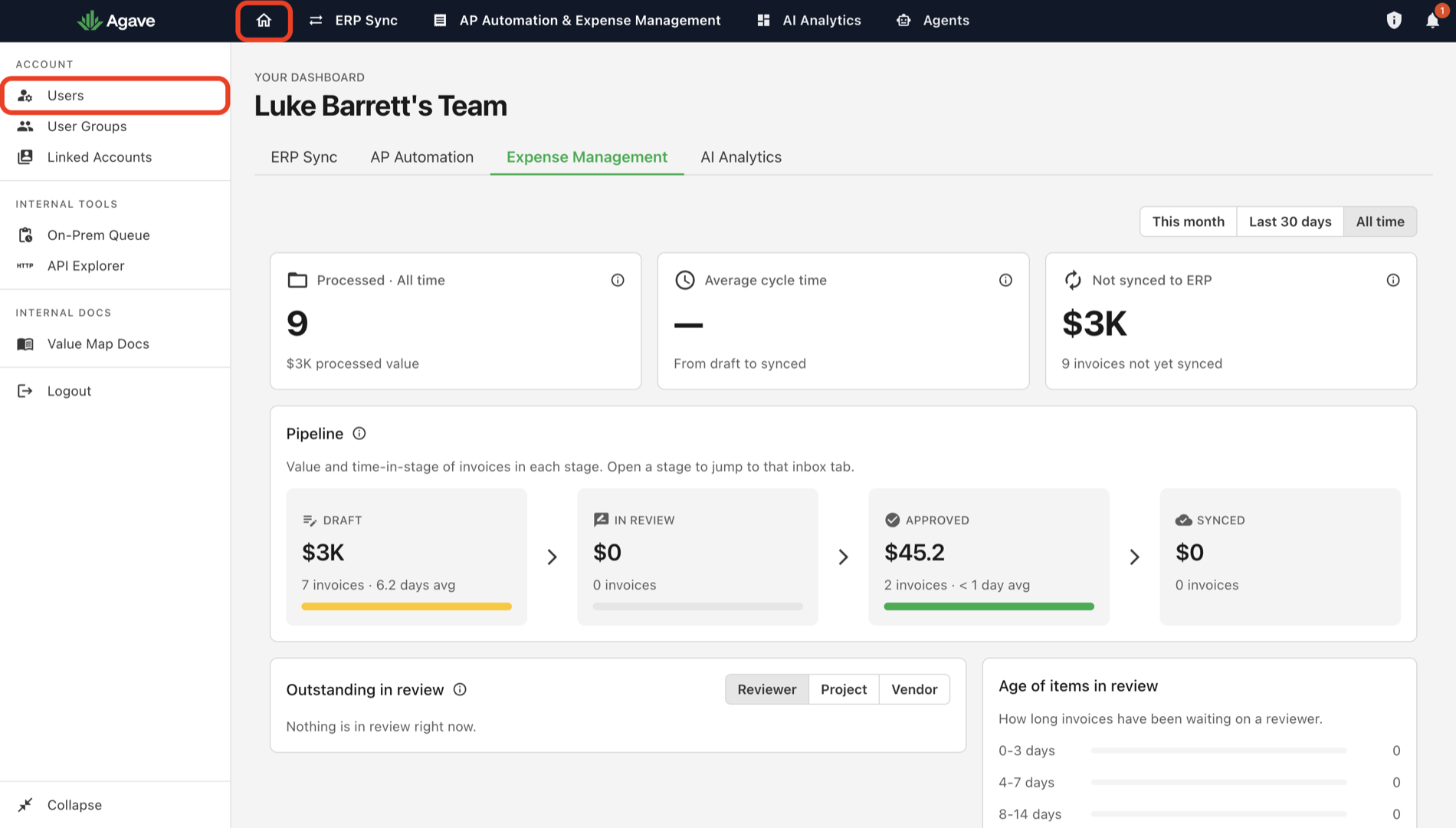Show info for Not synced to ERP

pyautogui.click(x=1393, y=281)
